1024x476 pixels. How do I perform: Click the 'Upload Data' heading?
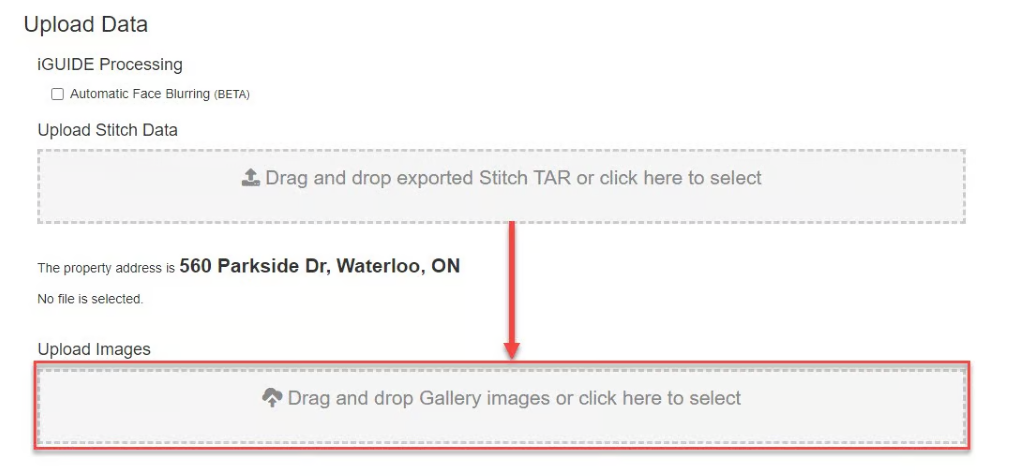click(86, 24)
